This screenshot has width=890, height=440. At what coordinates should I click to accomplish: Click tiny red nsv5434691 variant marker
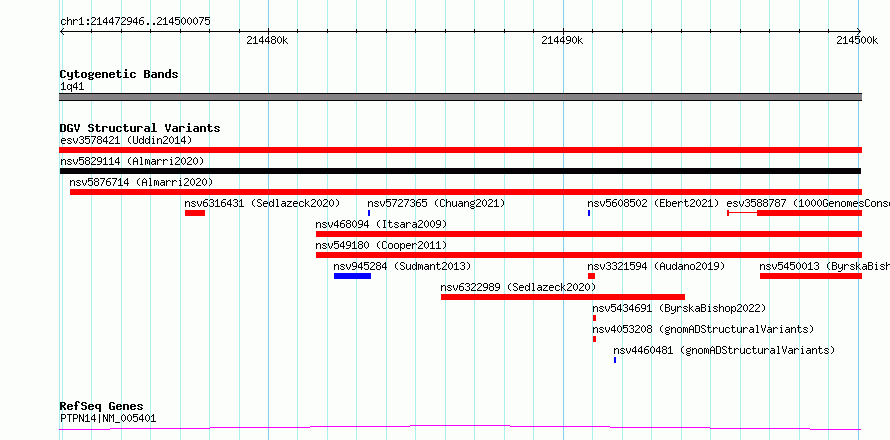point(594,318)
